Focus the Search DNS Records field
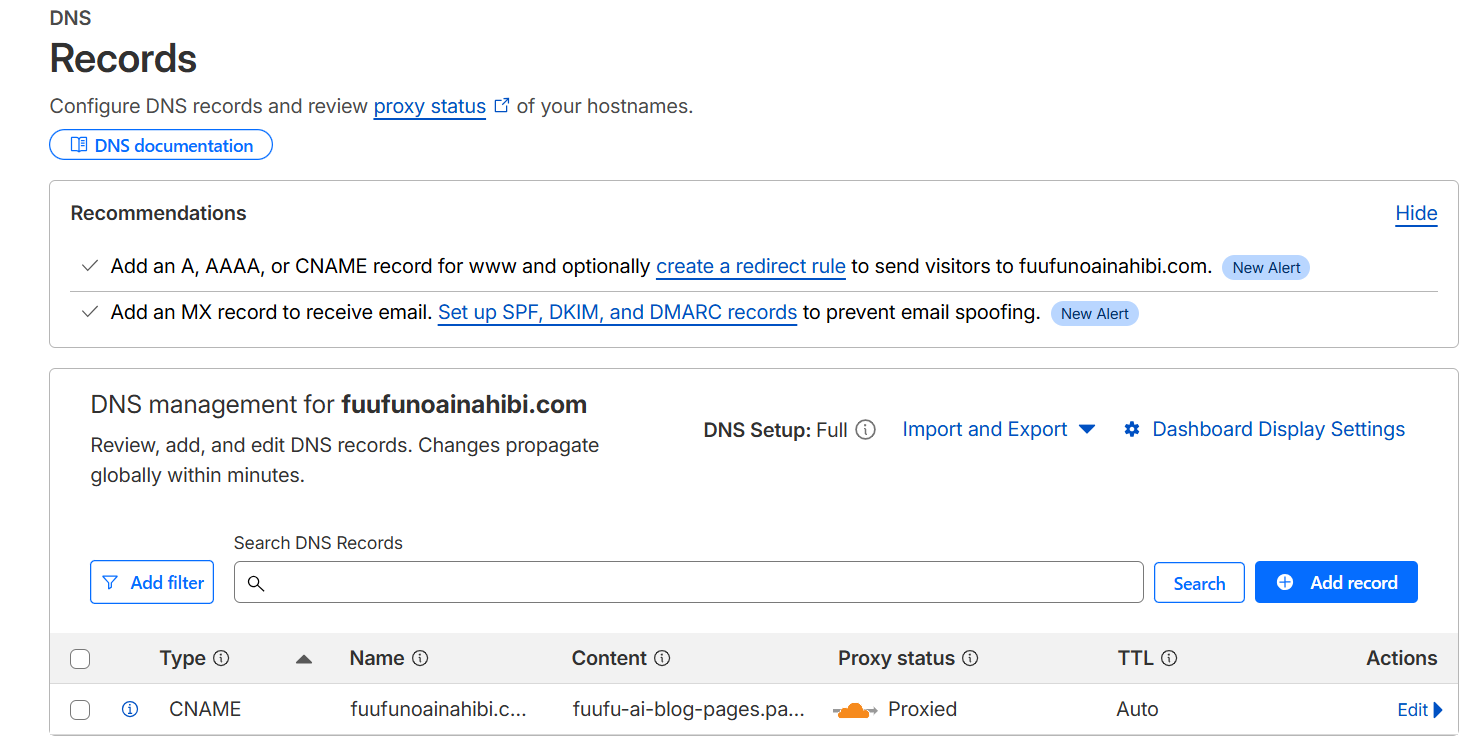 (x=688, y=582)
